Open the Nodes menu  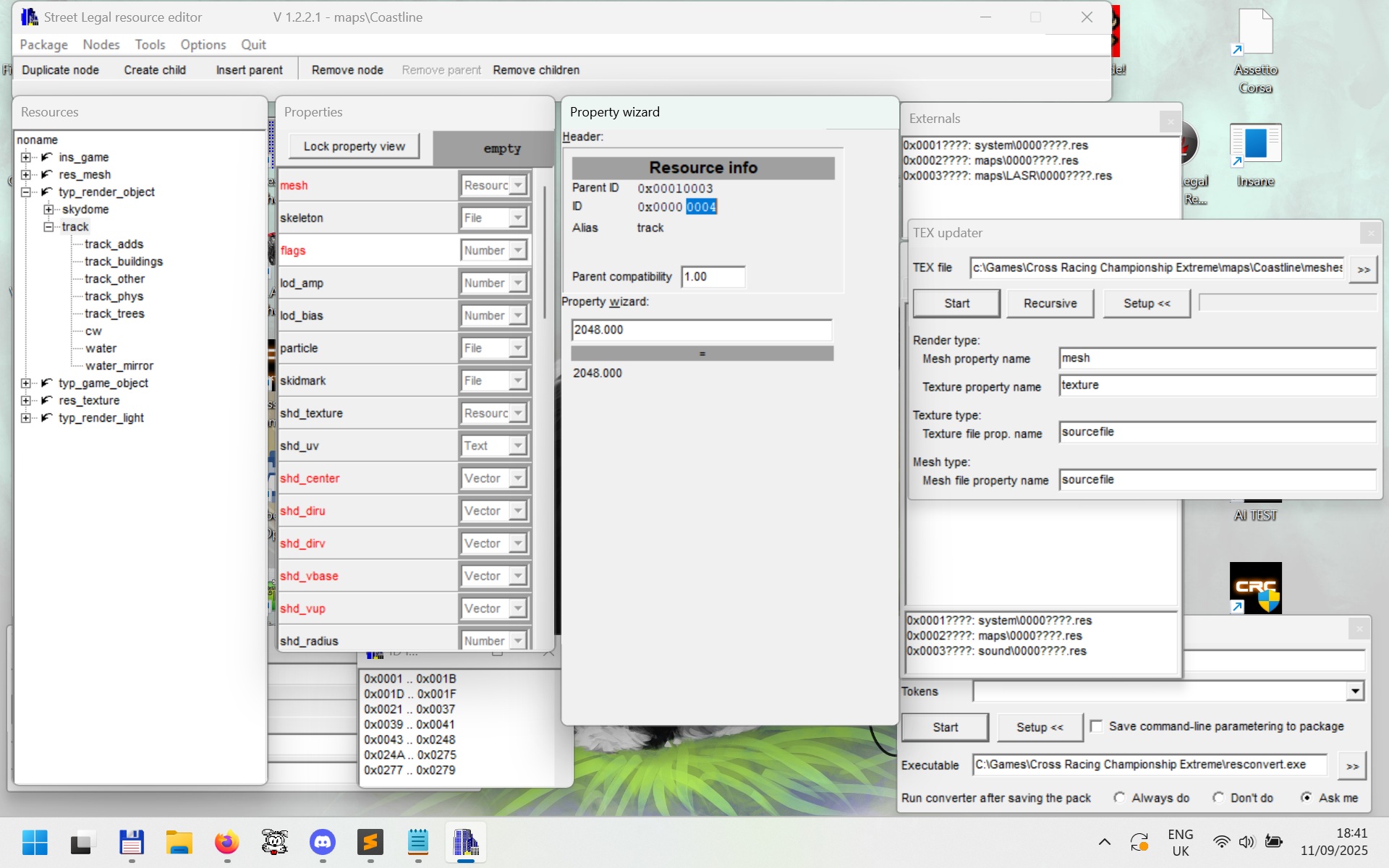point(101,45)
